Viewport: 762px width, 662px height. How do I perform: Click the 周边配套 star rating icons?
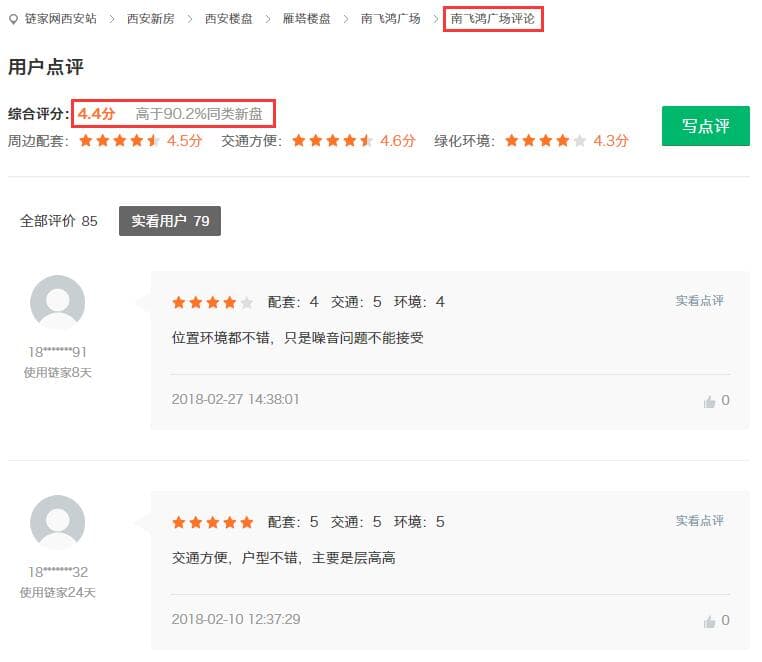[x=119, y=141]
